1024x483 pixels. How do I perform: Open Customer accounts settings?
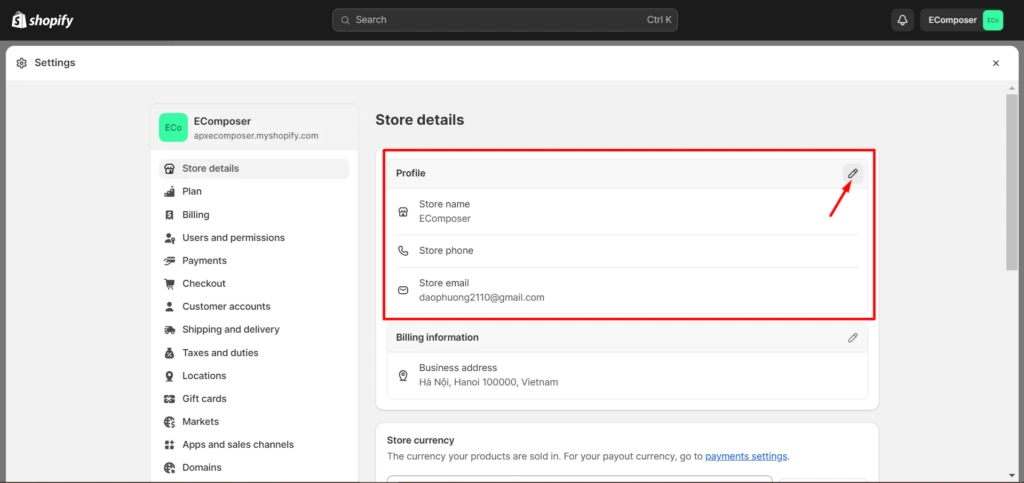[226, 307]
